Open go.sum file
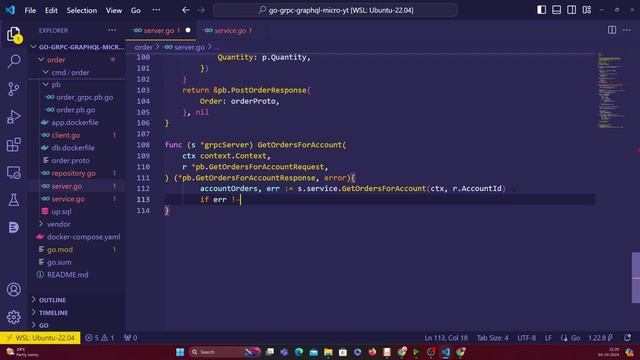The image size is (640, 360). click(77, 262)
